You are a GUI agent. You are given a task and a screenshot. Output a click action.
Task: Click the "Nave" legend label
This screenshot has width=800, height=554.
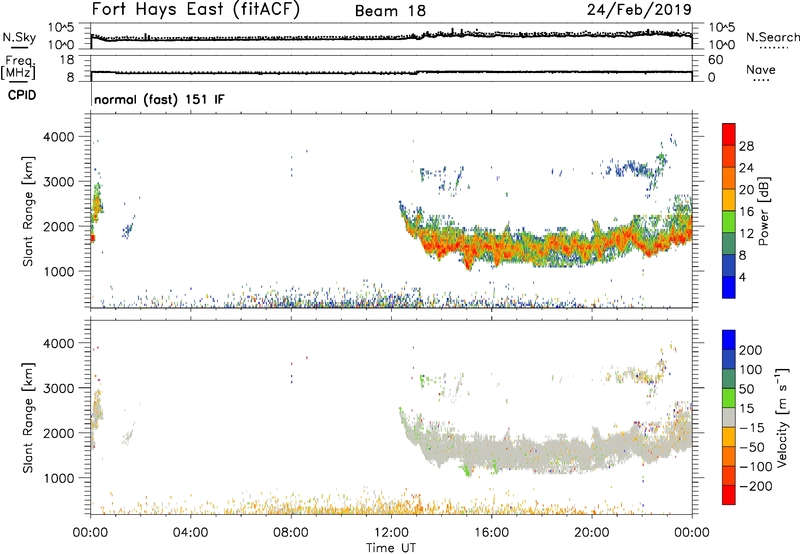(761, 70)
